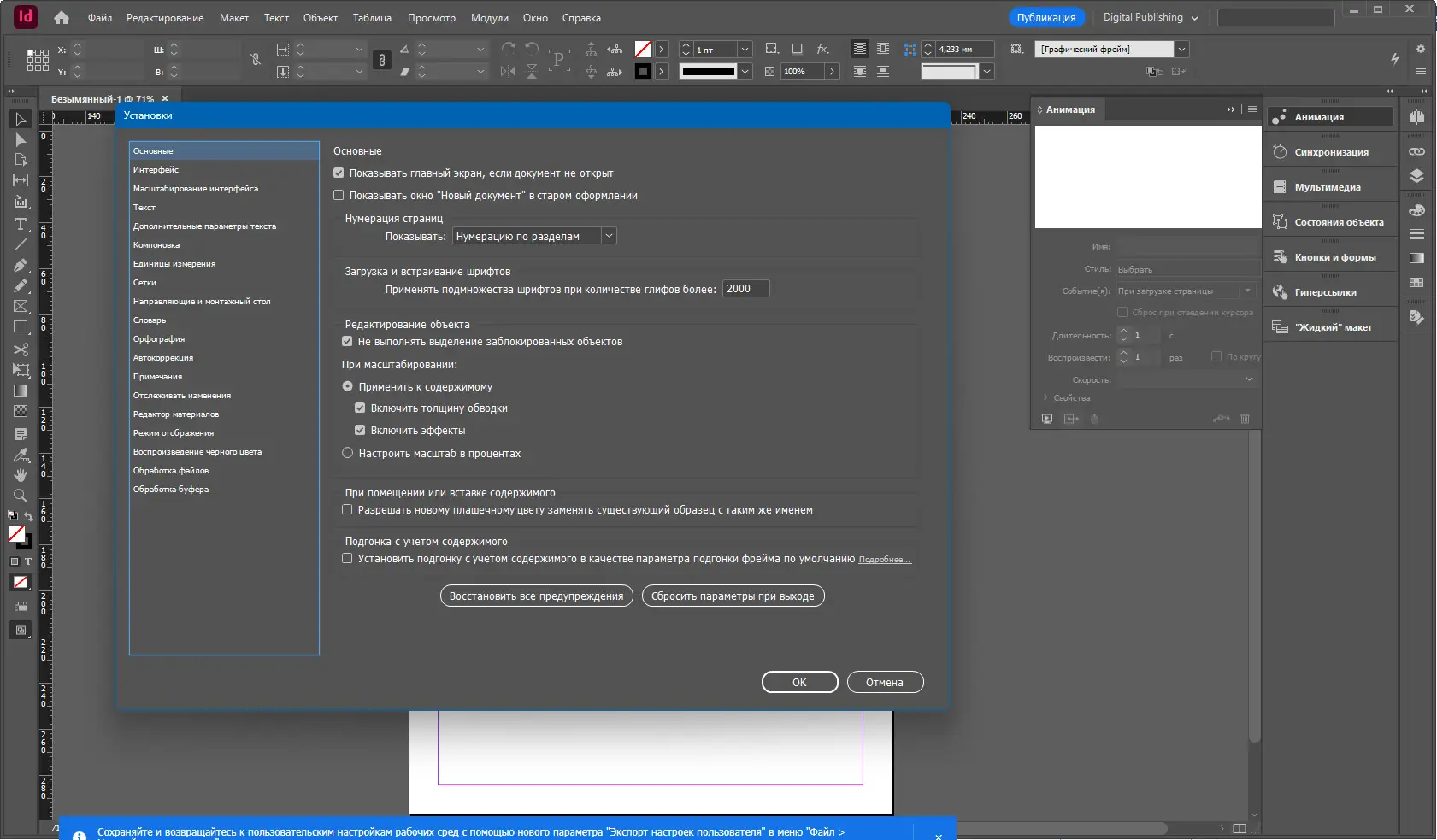Select the Rectangle Frame tool
This screenshot has width=1437, height=840.
point(21,306)
